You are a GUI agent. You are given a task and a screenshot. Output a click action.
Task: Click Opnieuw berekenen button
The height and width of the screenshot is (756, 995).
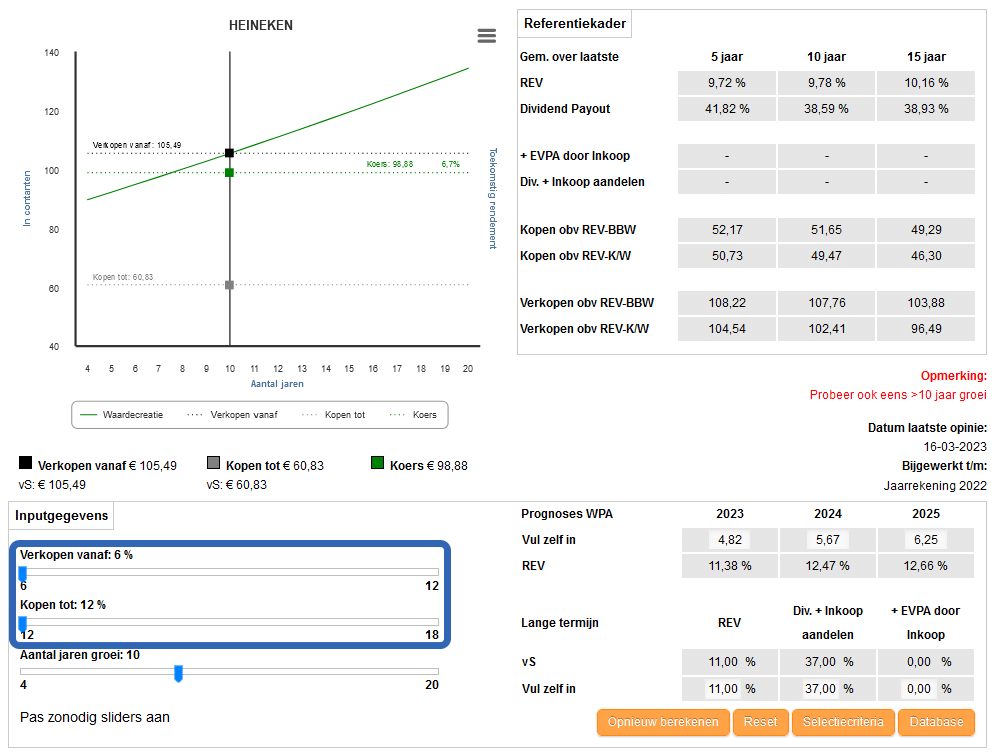[x=663, y=722]
